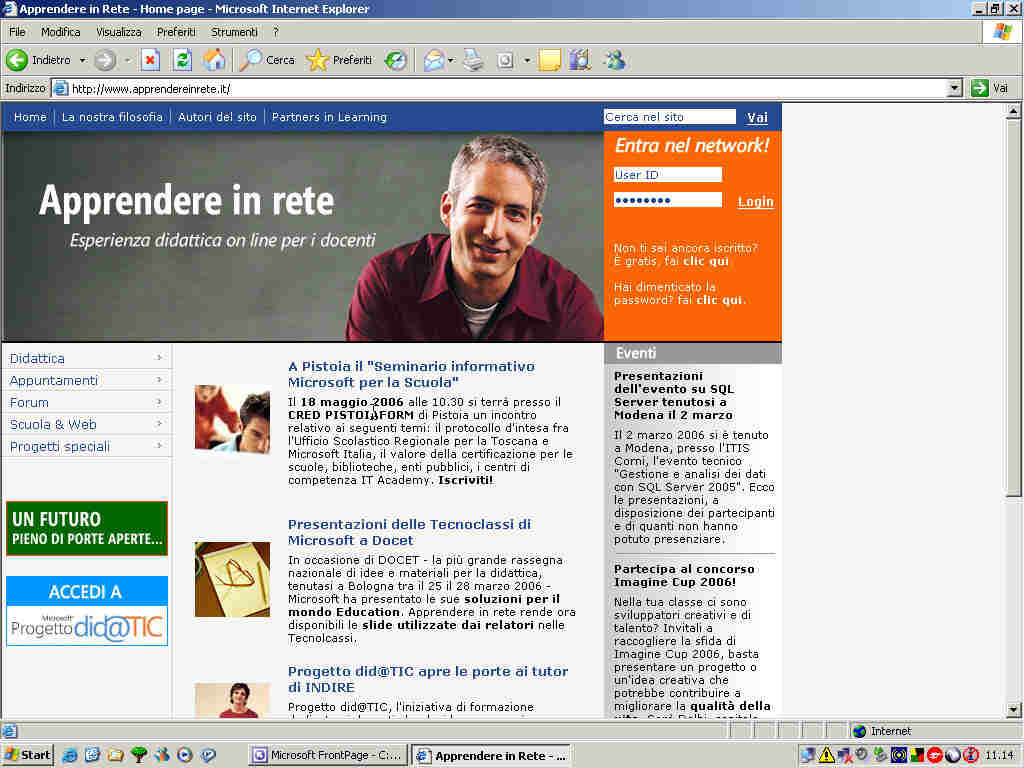
Task: Open the Windows Start menu
Action: (x=28, y=755)
